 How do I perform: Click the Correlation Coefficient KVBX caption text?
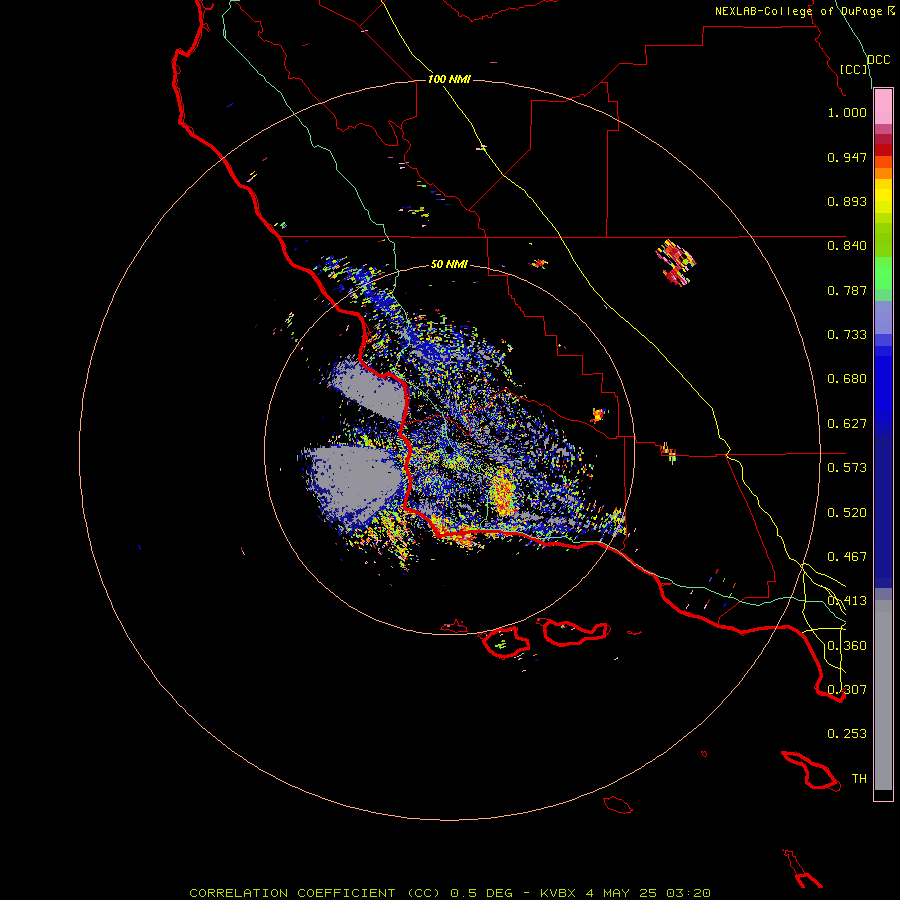[x=449, y=893]
